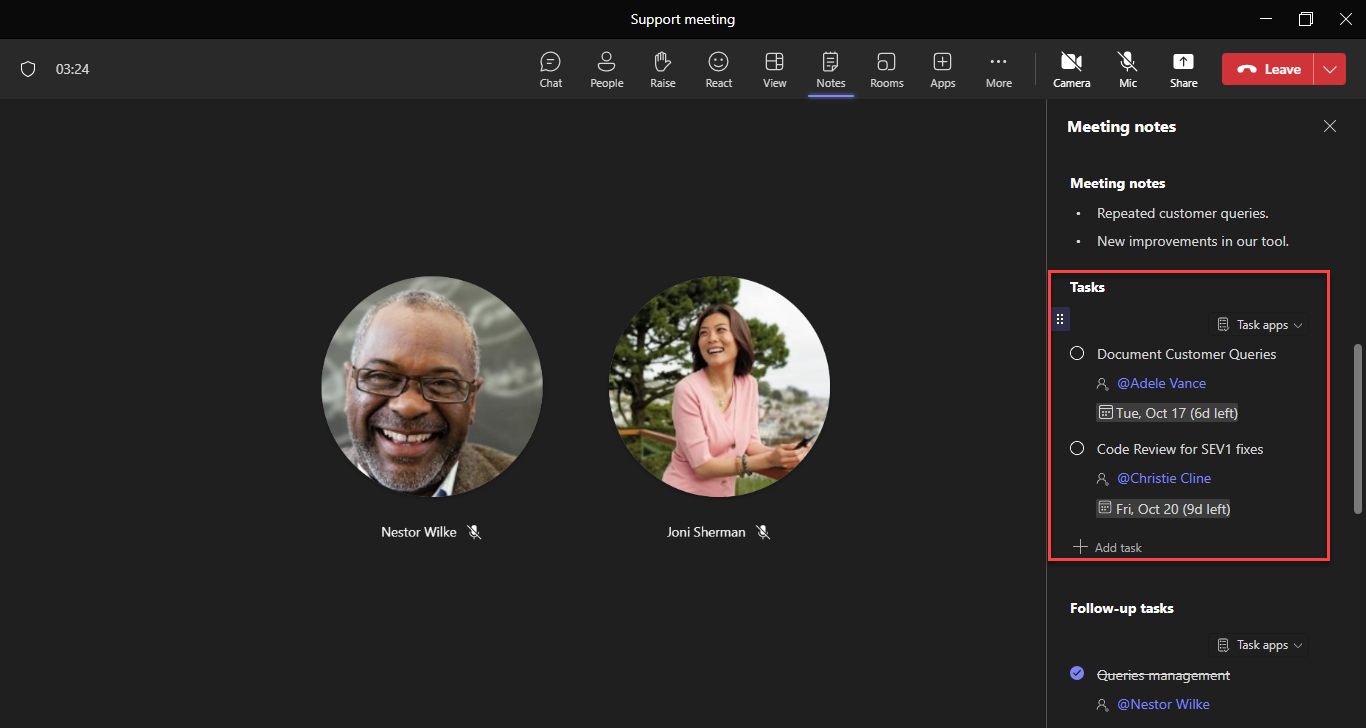Open the React emoji menu

(718, 69)
